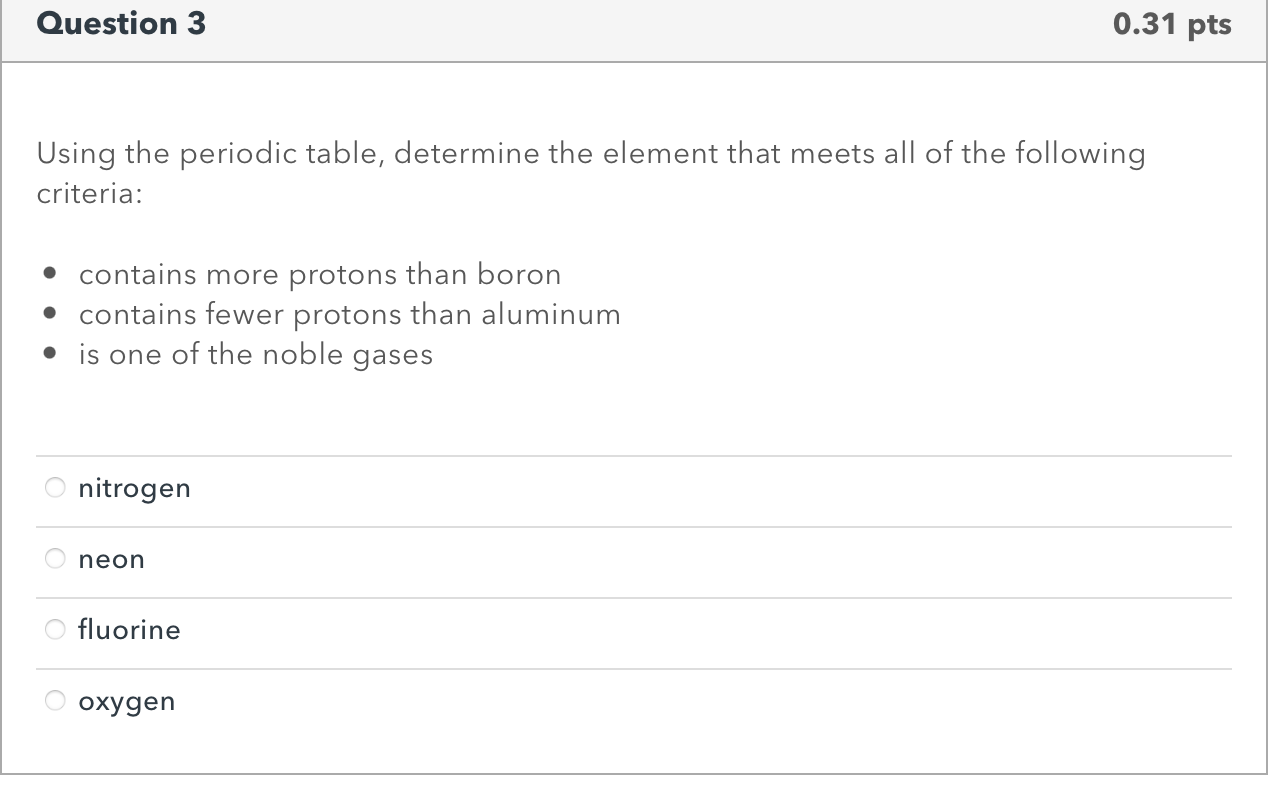Click the answer row containing neon
Viewport: 1272px width, 792px height.
click(x=634, y=559)
